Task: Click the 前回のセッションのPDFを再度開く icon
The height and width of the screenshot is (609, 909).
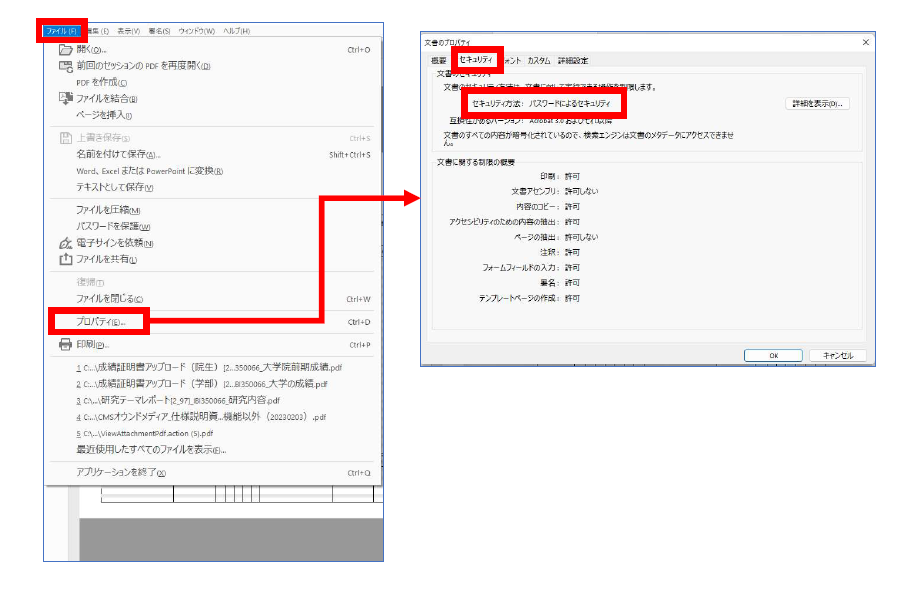Action: click(x=65, y=66)
